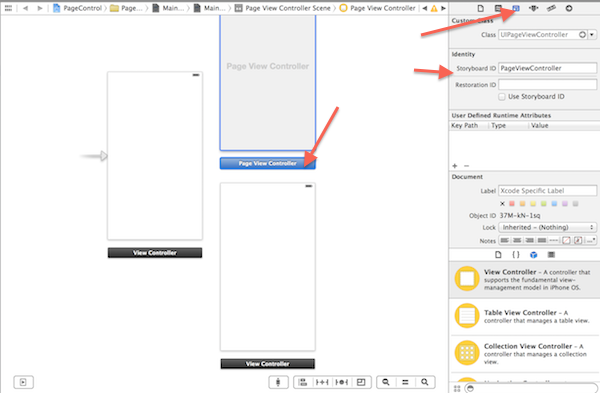Open the Identity inspector tab
The image size is (600, 393).
coord(516,8)
